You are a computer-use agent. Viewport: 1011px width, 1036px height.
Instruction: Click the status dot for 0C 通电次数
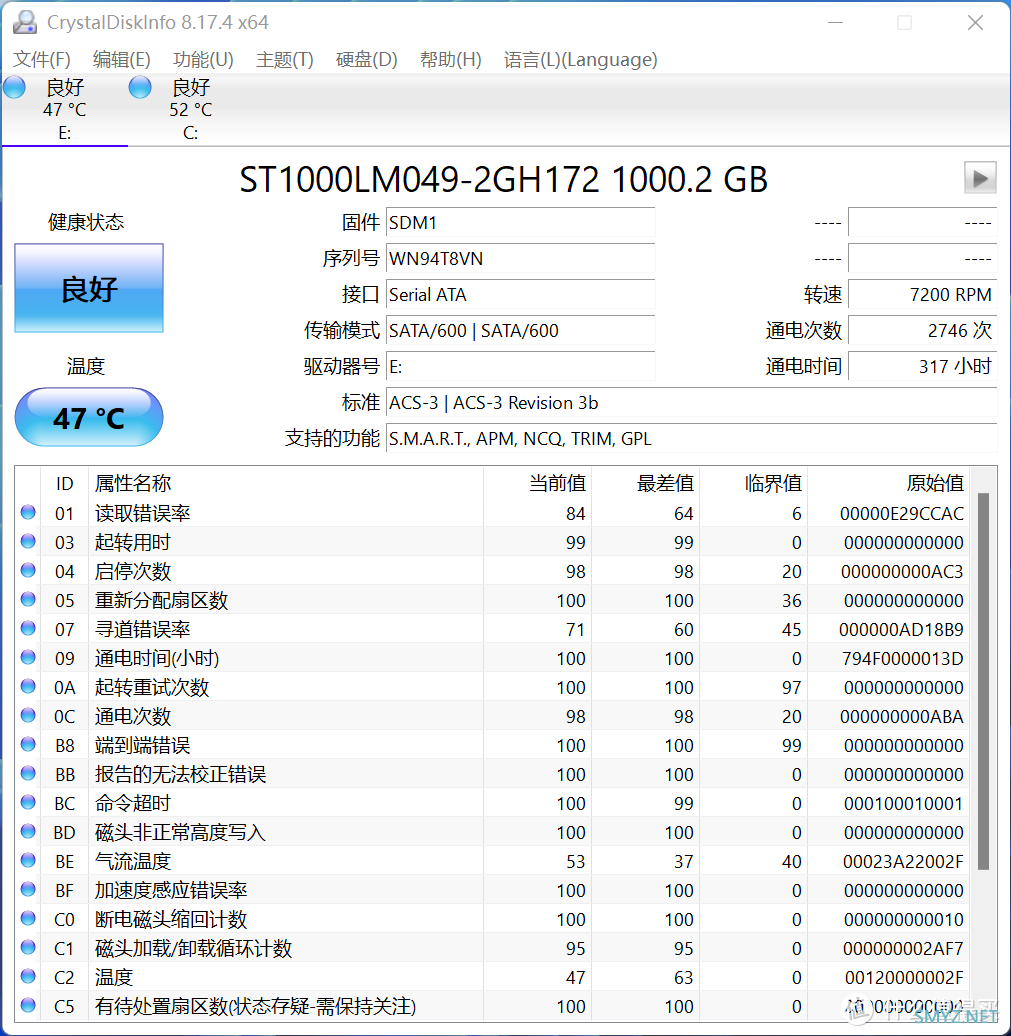pos(28,716)
